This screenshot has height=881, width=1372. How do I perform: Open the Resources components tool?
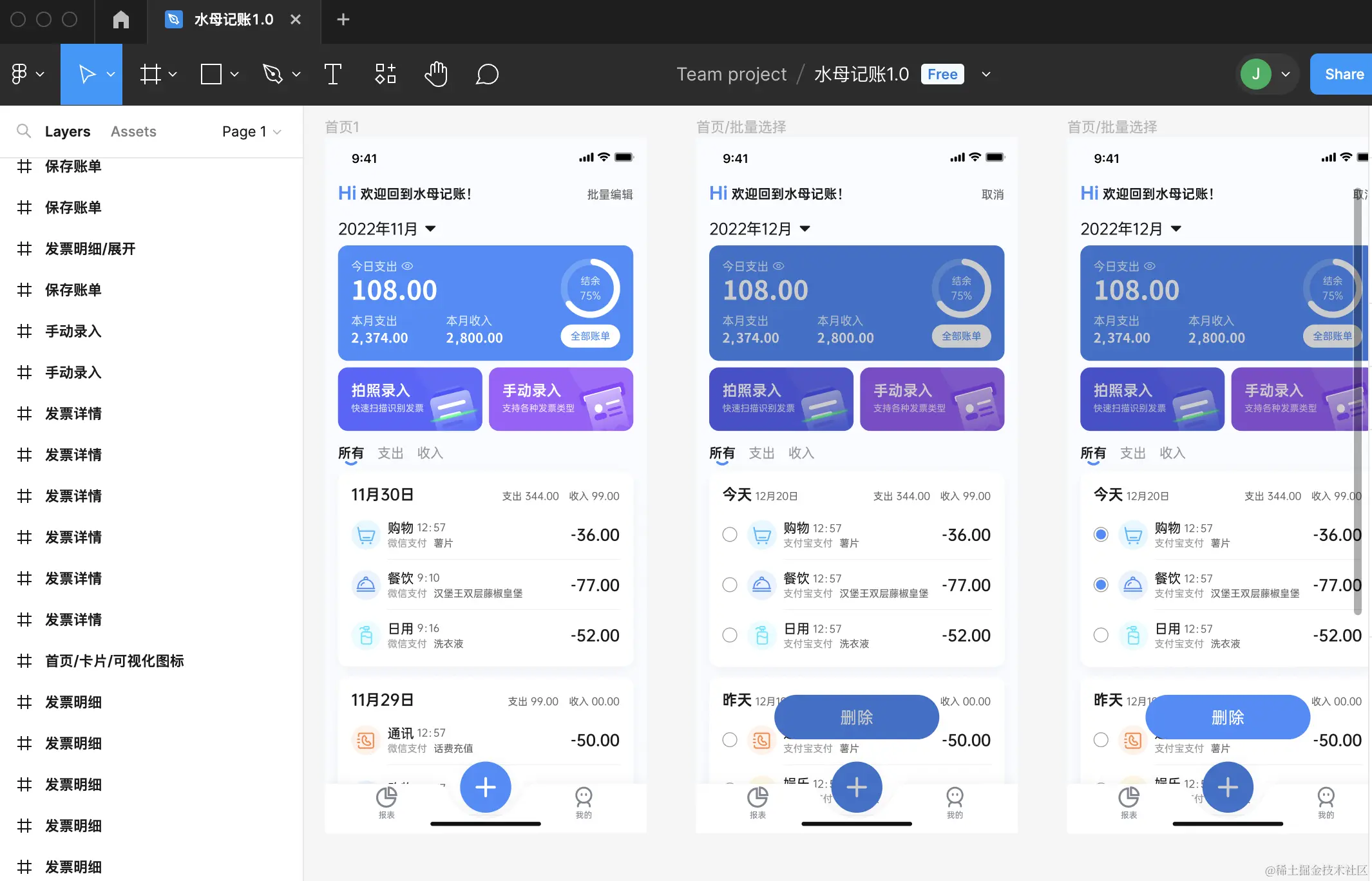tap(385, 74)
